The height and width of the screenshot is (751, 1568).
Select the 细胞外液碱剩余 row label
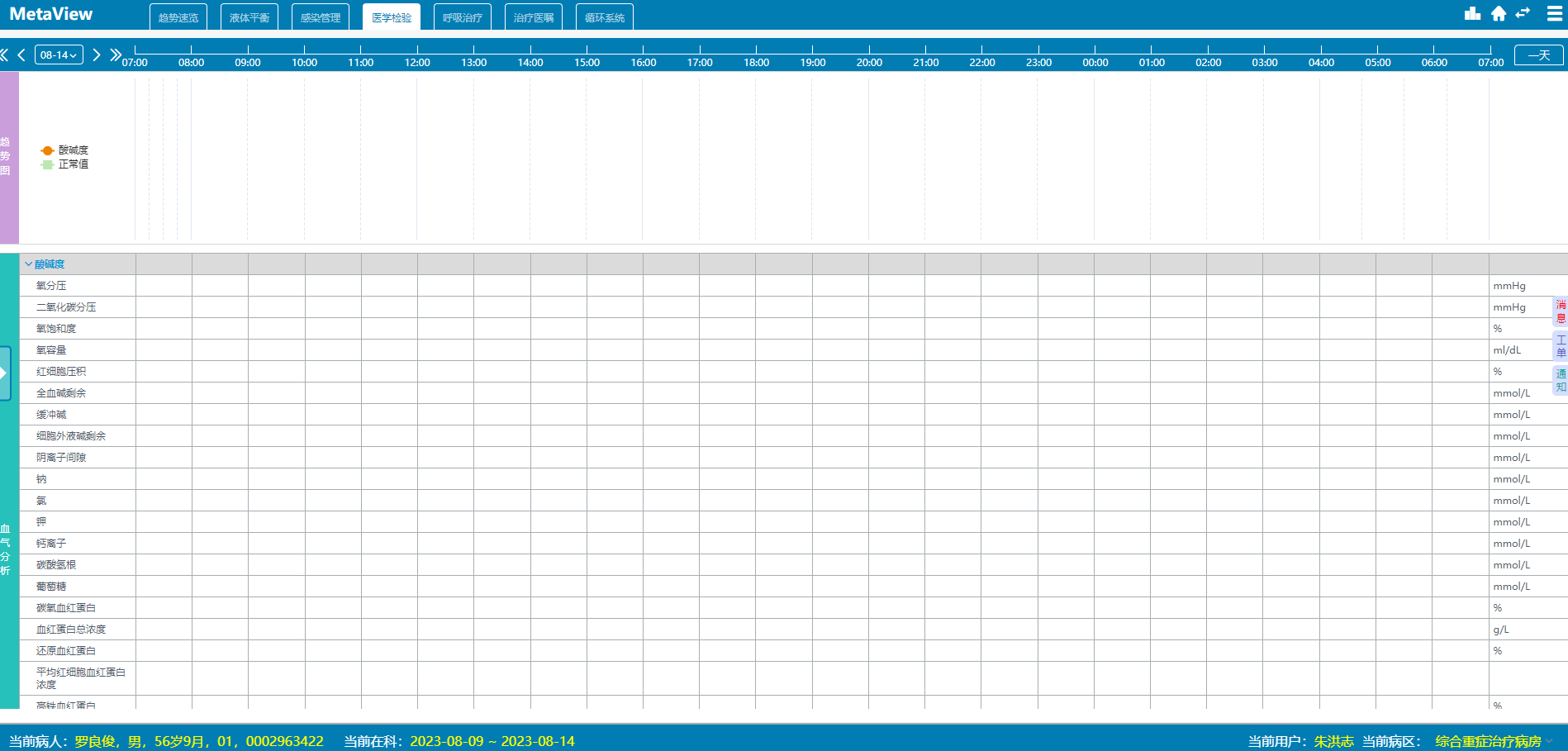[x=71, y=436]
